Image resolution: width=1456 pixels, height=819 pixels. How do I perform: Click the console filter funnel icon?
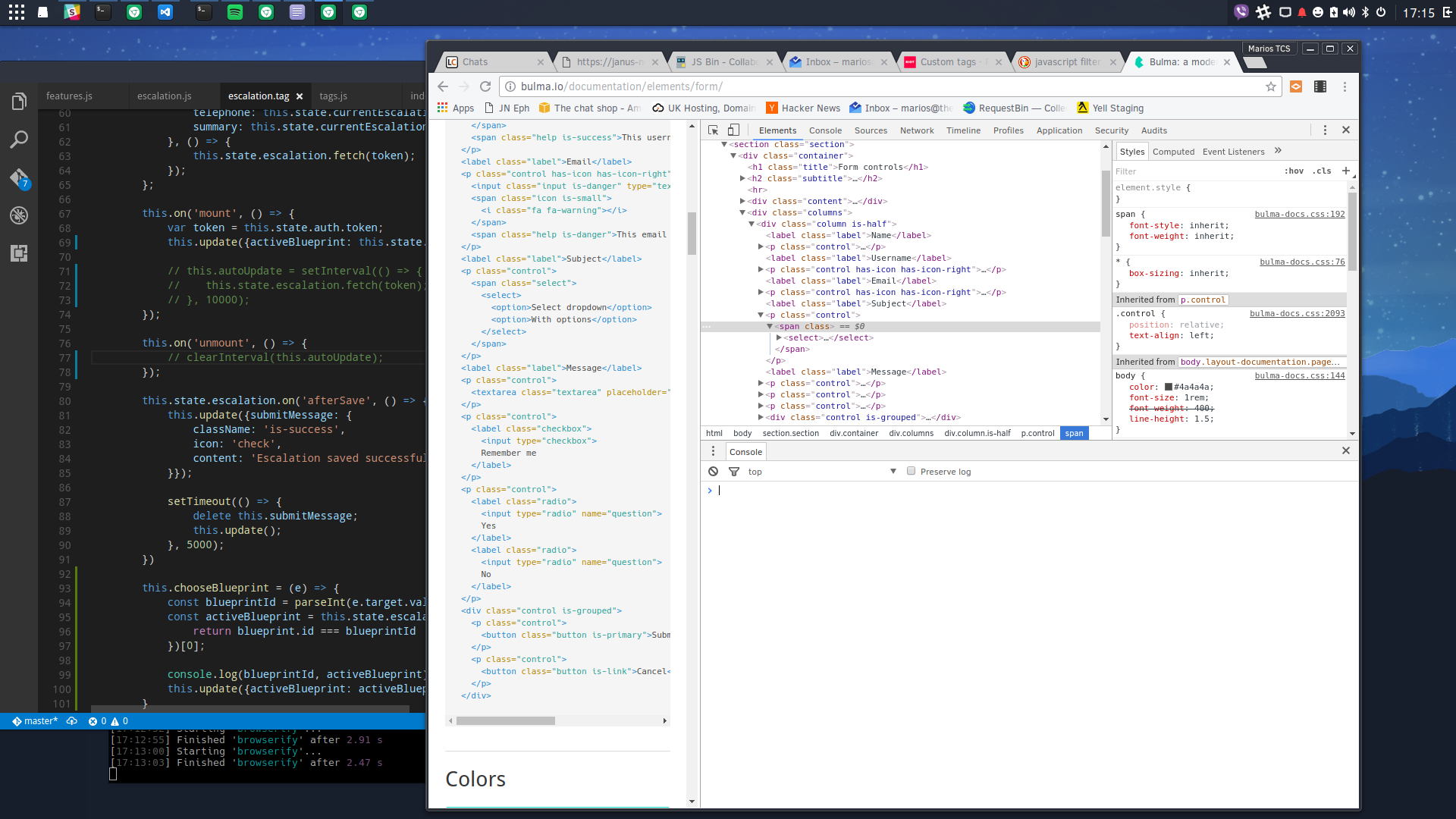pos(734,472)
